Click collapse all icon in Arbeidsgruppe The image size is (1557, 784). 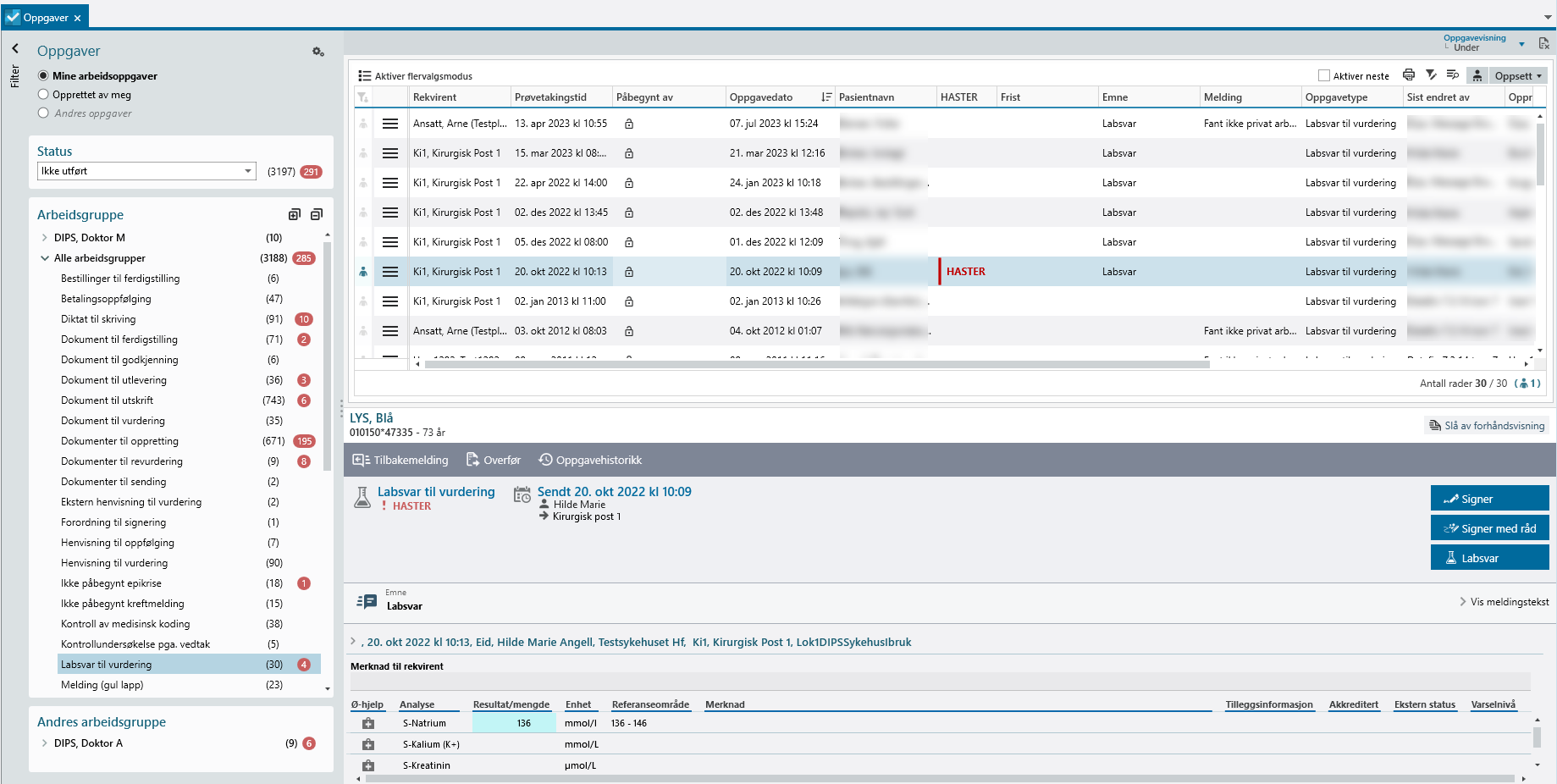point(317,215)
